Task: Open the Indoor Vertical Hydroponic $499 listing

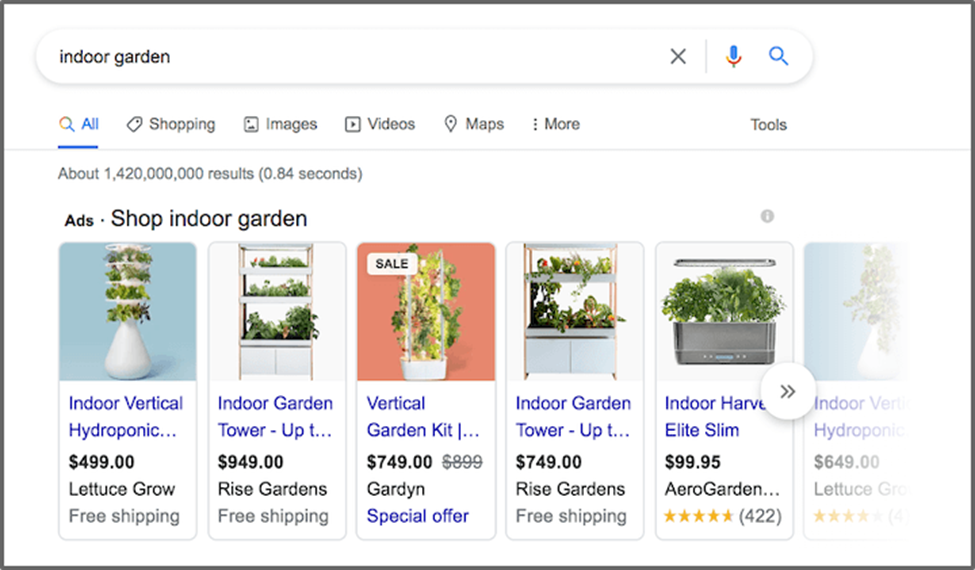Action: (126, 417)
